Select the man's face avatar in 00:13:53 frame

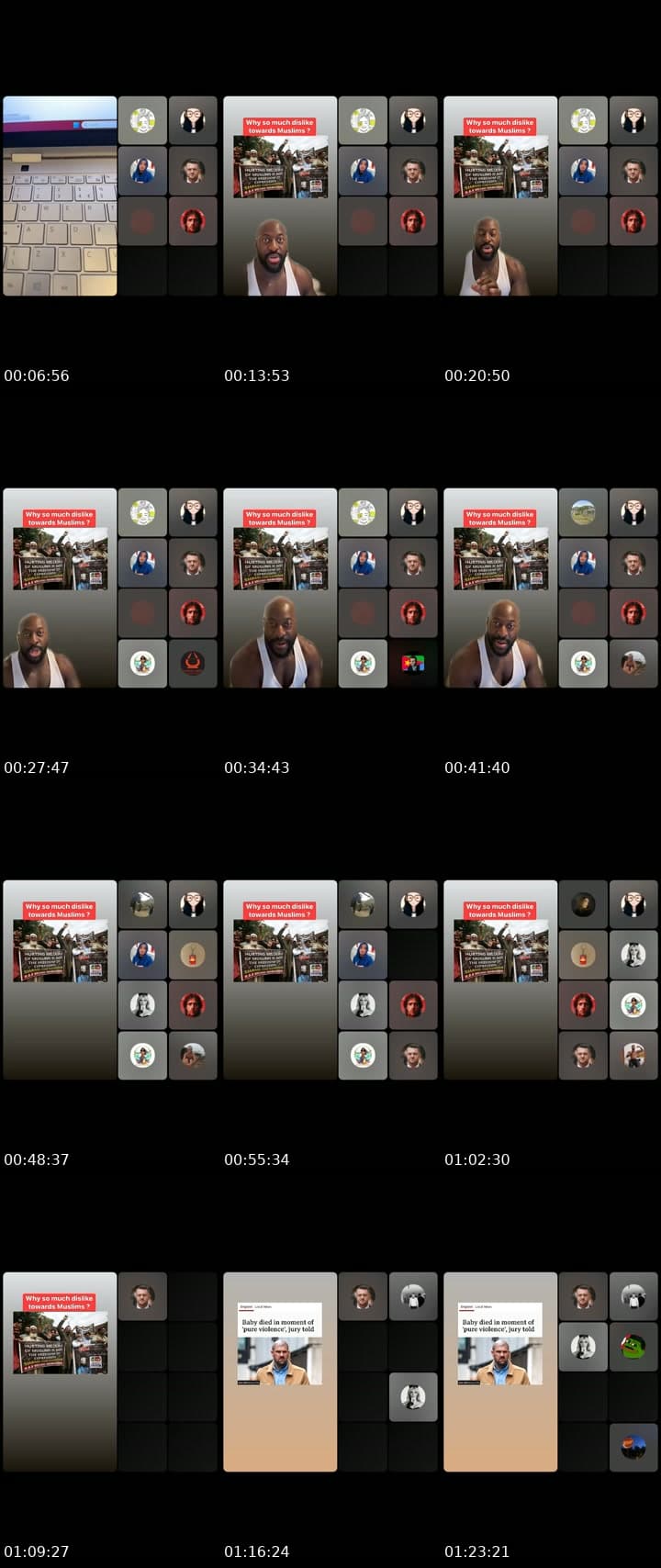coord(413,171)
